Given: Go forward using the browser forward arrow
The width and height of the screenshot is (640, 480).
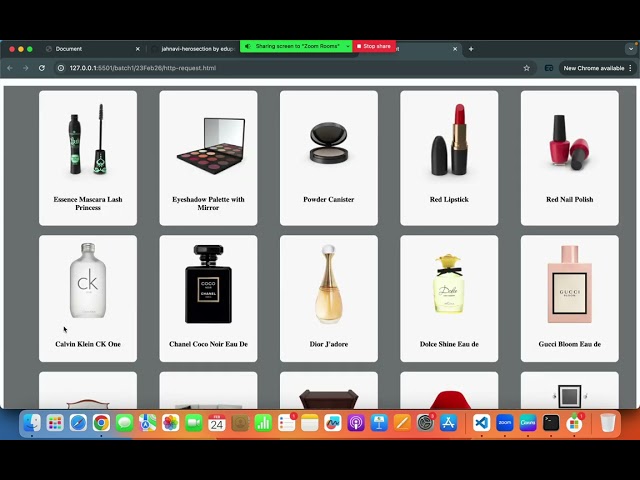Looking at the screenshot, I should pyautogui.click(x=26, y=68).
